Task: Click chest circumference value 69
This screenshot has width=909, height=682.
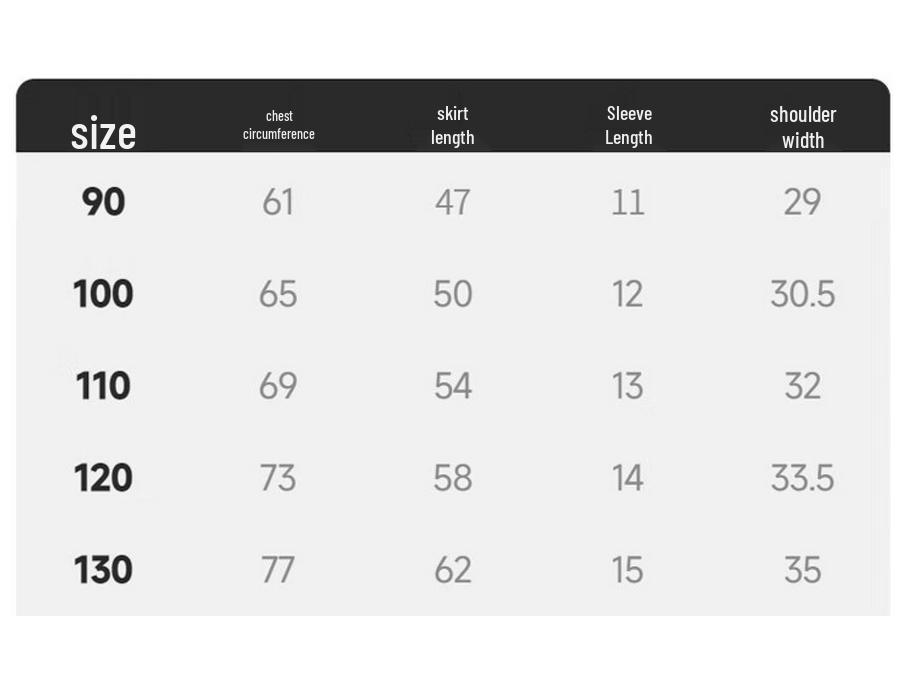Action: pyautogui.click(x=278, y=386)
